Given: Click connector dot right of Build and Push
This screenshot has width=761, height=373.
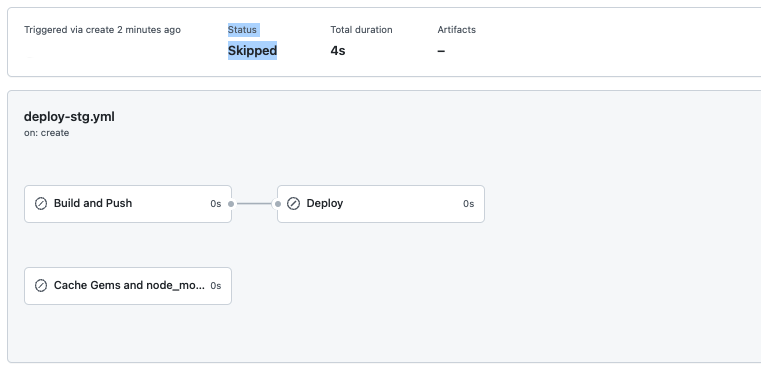Looking at the screenshot, I should (x=231, y=204).
